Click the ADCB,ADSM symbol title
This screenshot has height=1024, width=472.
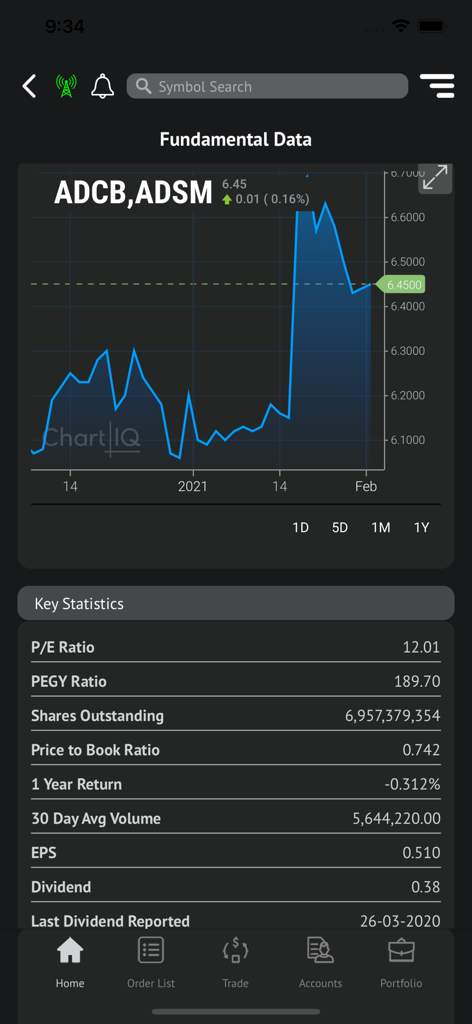point(133,193)
